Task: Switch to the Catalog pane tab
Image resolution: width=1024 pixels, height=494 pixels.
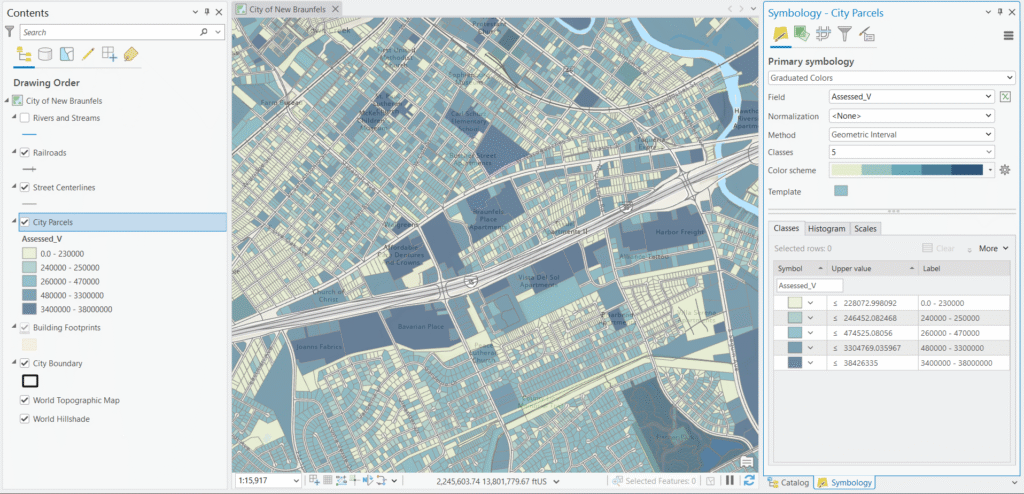Action: click(x=789, y=482)
